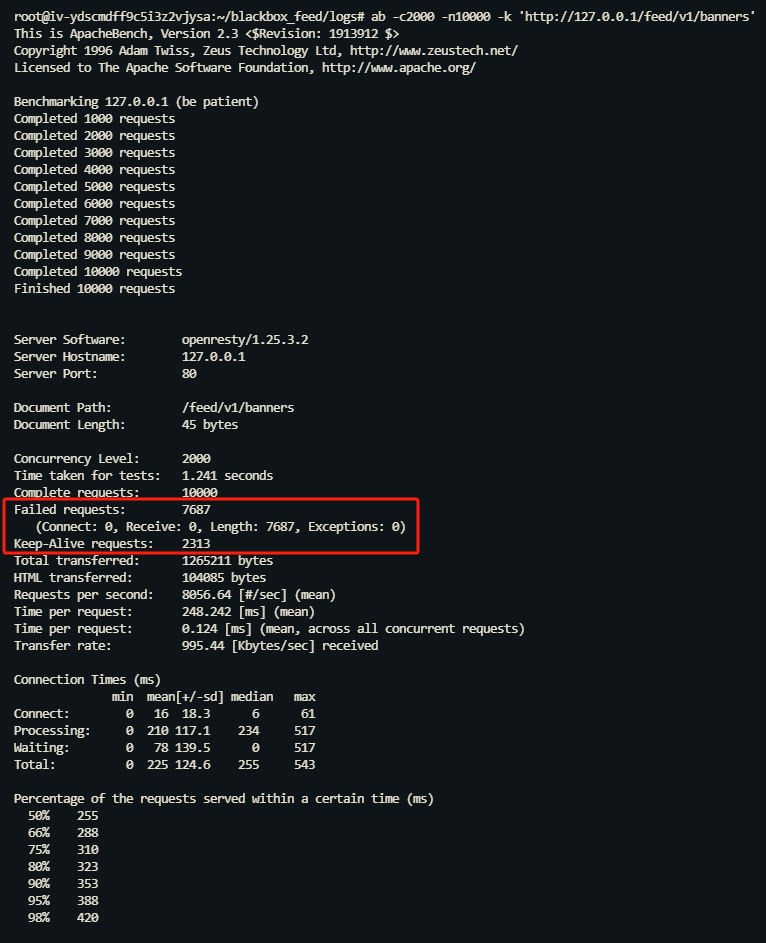Click the Keep-Alive requests value 2313
Image resolution: width=766 pixels, height=943 pixels.
(196, 544)
